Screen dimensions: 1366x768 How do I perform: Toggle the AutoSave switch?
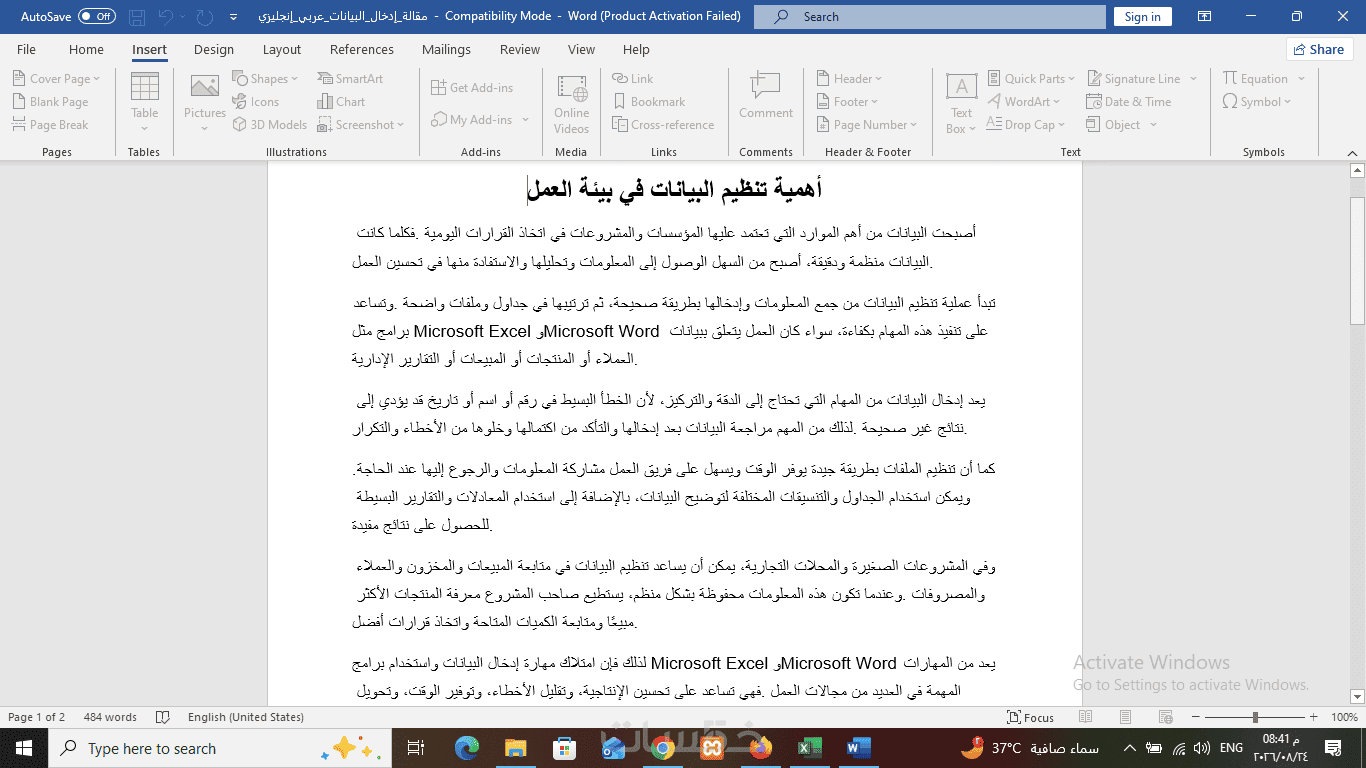pyautogui.click(x=96, y=16)
